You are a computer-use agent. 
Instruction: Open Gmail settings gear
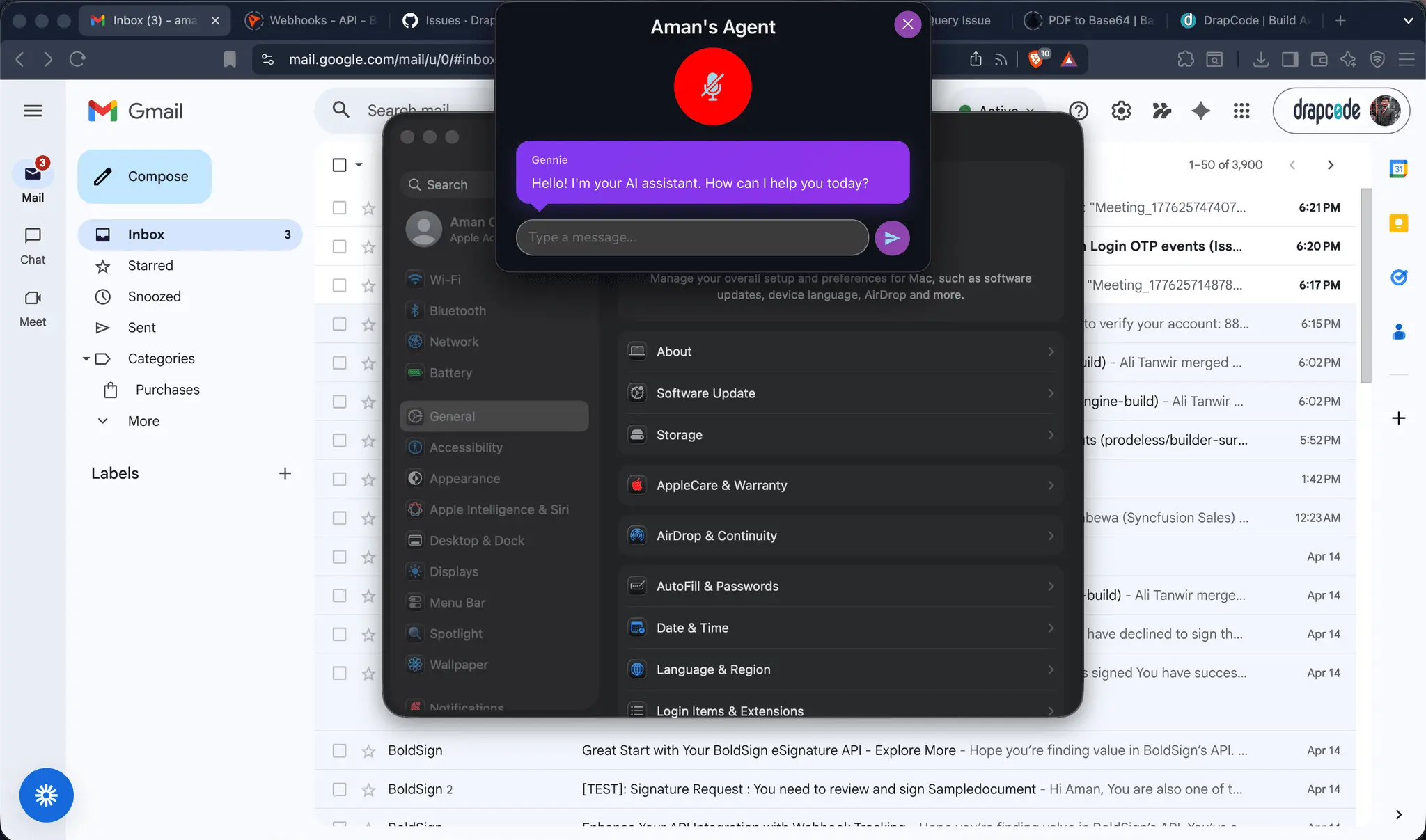[x=1121, y=111]
